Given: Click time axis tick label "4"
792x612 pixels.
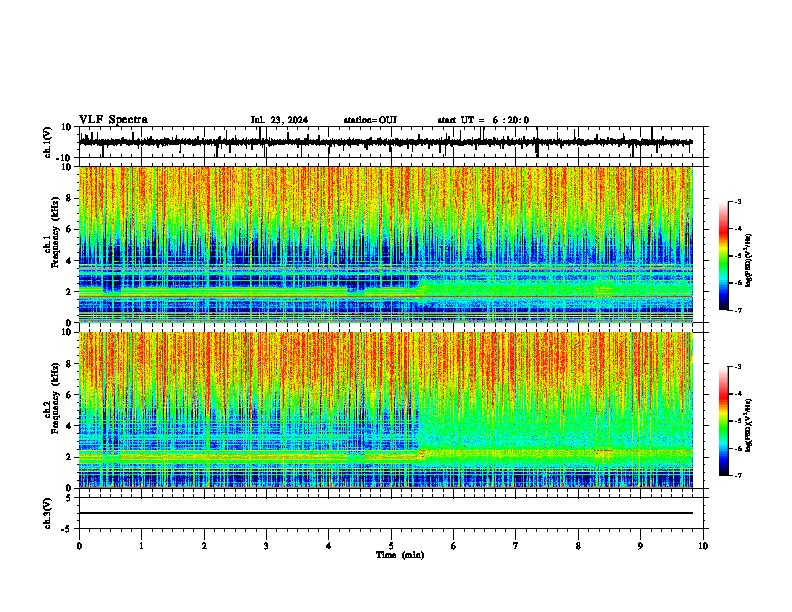Looking at the screenshot, I should 329,546.
